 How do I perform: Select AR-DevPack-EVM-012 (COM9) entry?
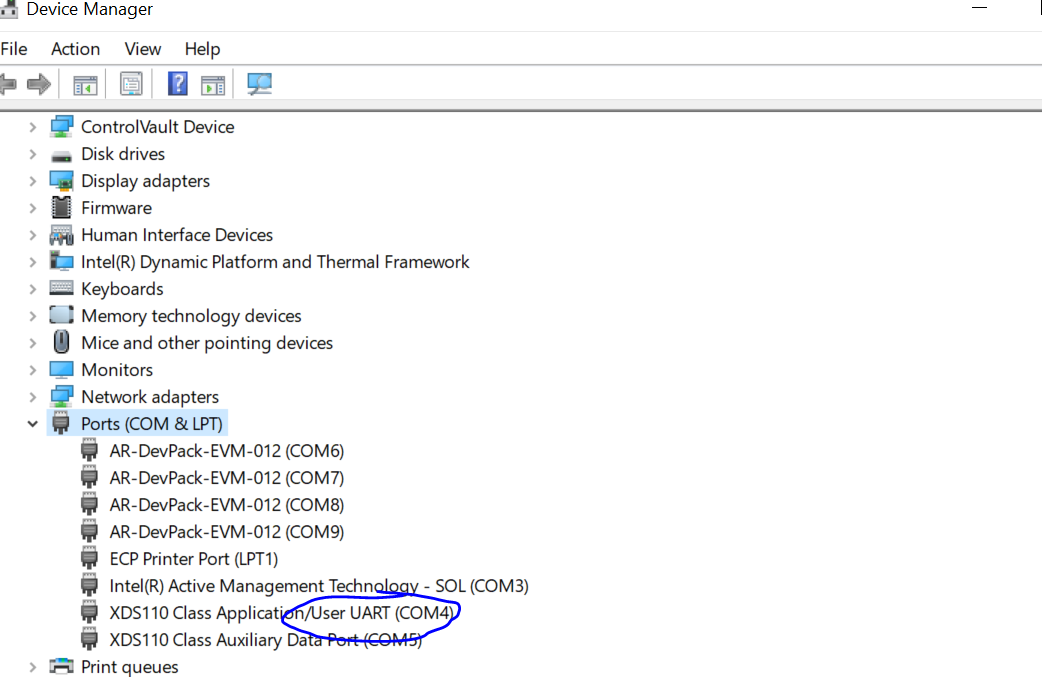[x=227, y=532]
